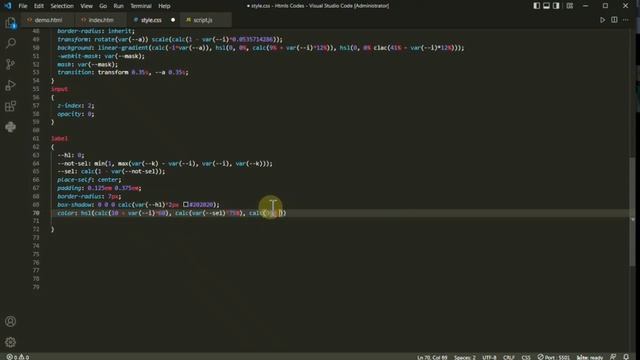Screen dimensions: 640x360
Task: Click the #202020 color swatch on line 69
Action: point(185,204)
